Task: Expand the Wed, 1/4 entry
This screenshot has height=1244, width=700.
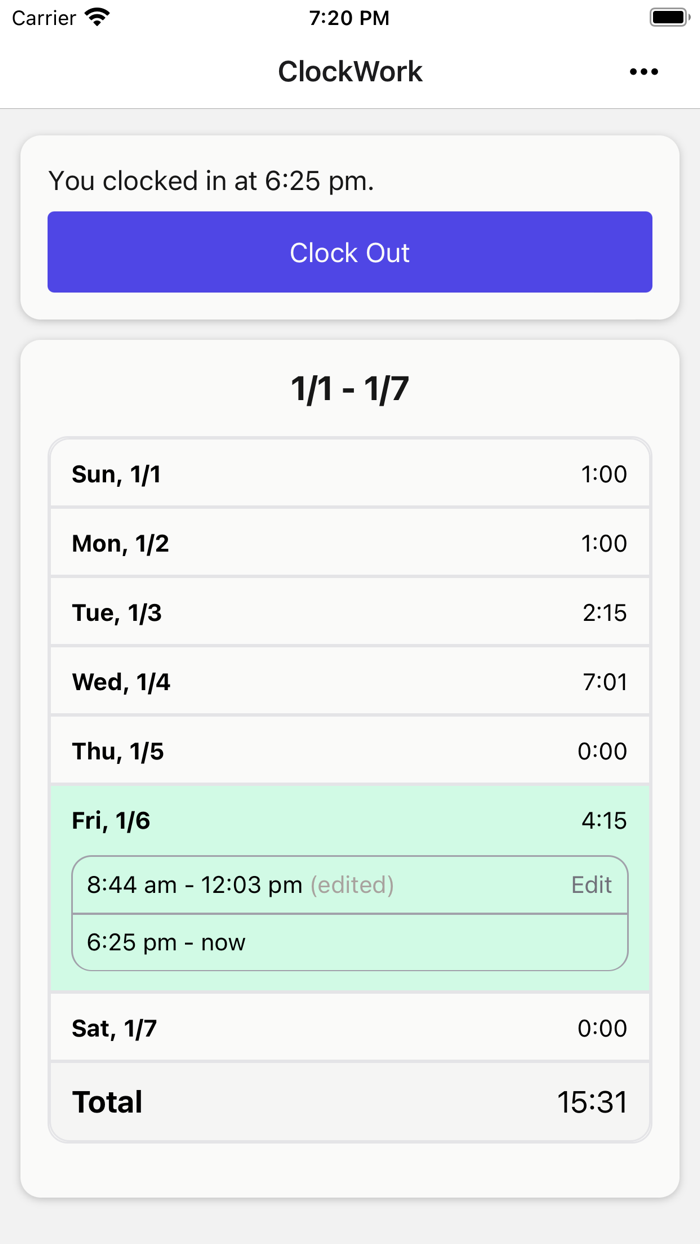Action: click(x=350, y=681)
